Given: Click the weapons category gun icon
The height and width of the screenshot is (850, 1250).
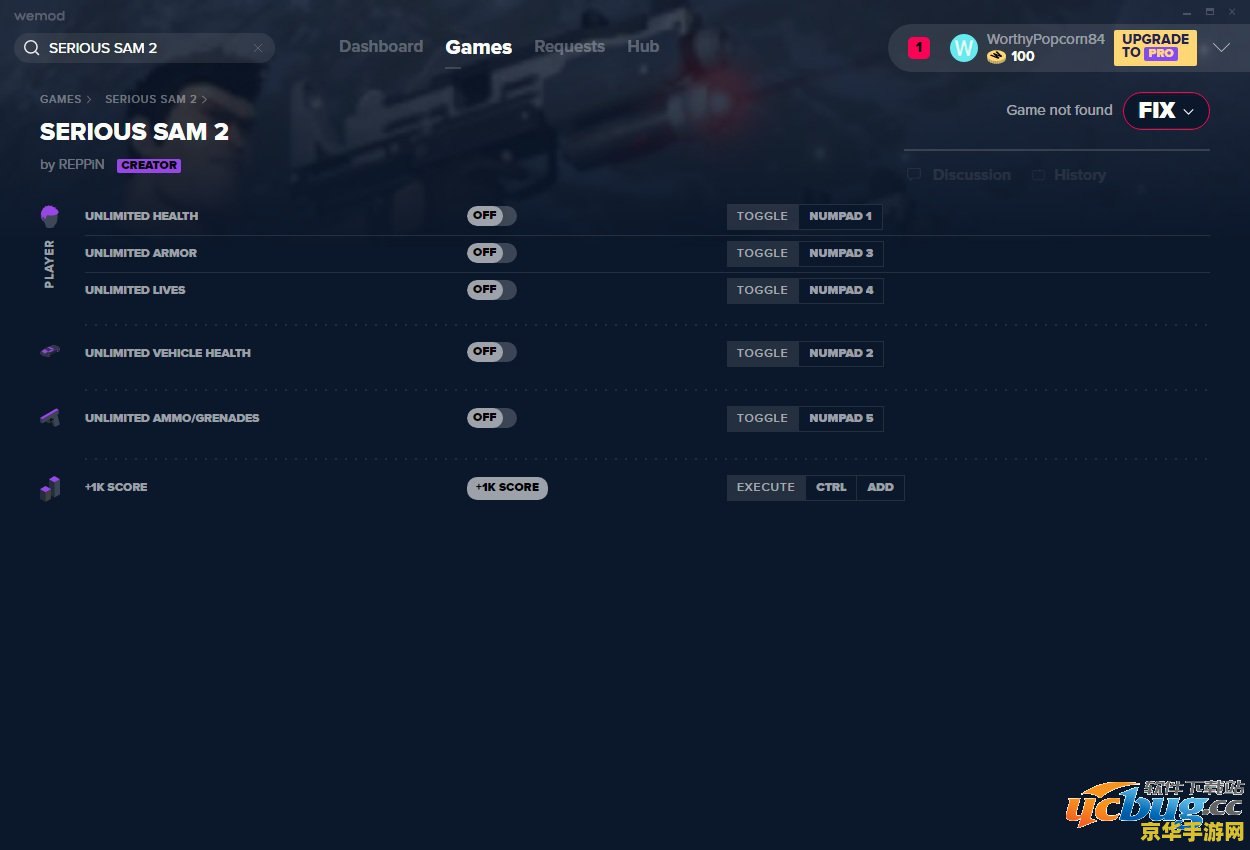Looking at the screenshot, I should 50,417.
